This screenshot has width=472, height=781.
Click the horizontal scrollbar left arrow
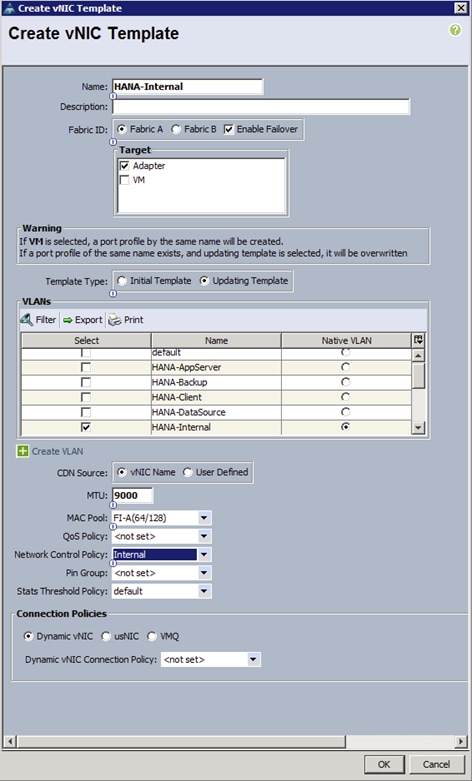[x=8, y=742]
